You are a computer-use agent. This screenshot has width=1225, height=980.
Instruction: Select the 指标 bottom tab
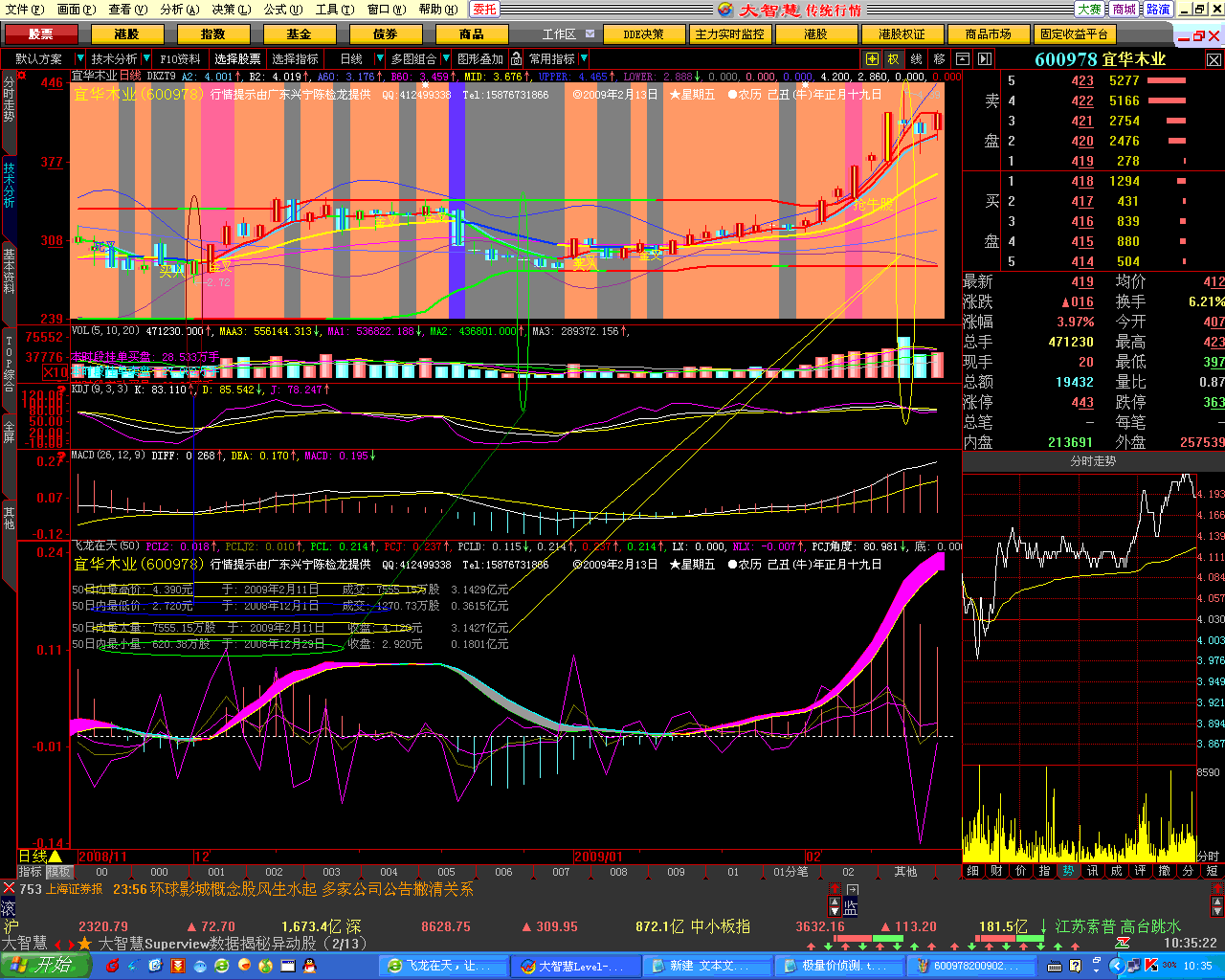click(x=30, y=872)
